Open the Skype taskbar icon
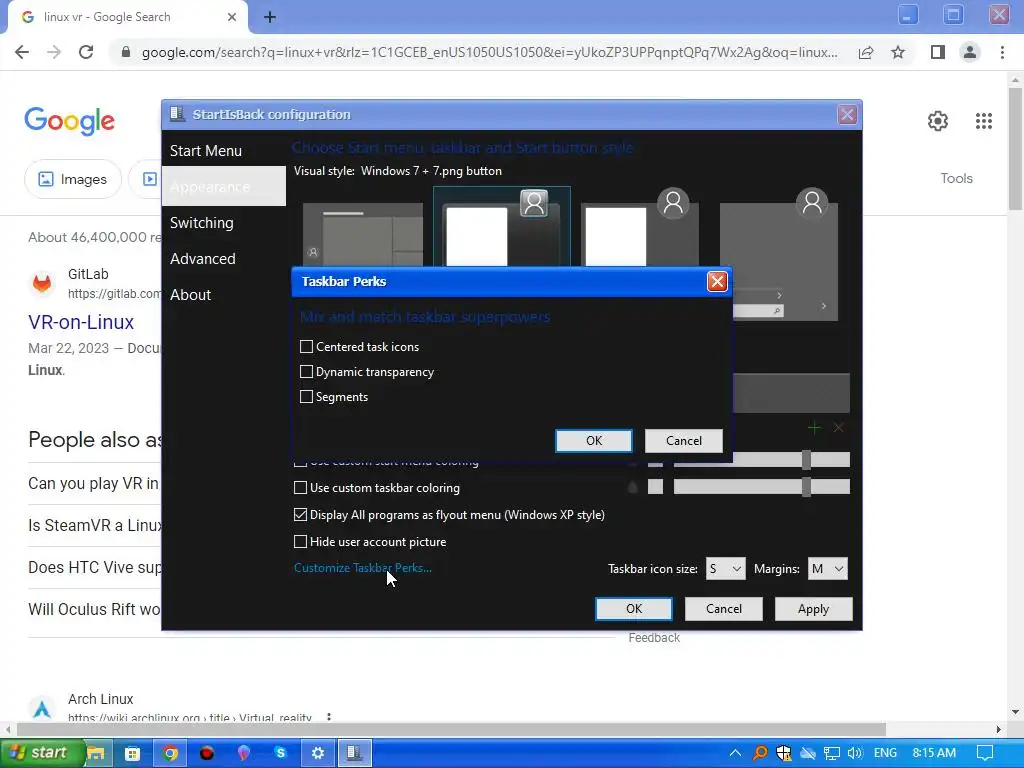 coord(281,753)
